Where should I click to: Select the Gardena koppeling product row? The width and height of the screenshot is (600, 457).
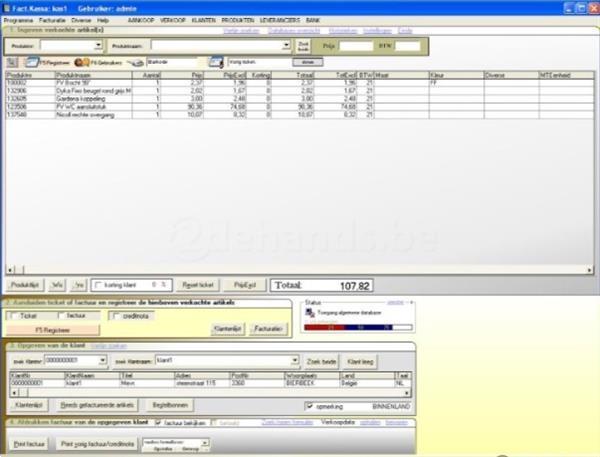(300, 99)
